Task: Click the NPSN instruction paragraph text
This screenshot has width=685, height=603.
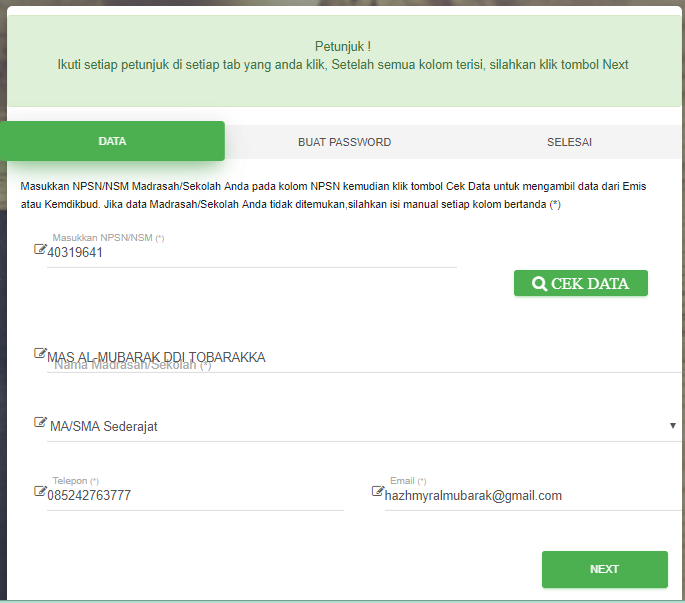Action: click(334, 195)
